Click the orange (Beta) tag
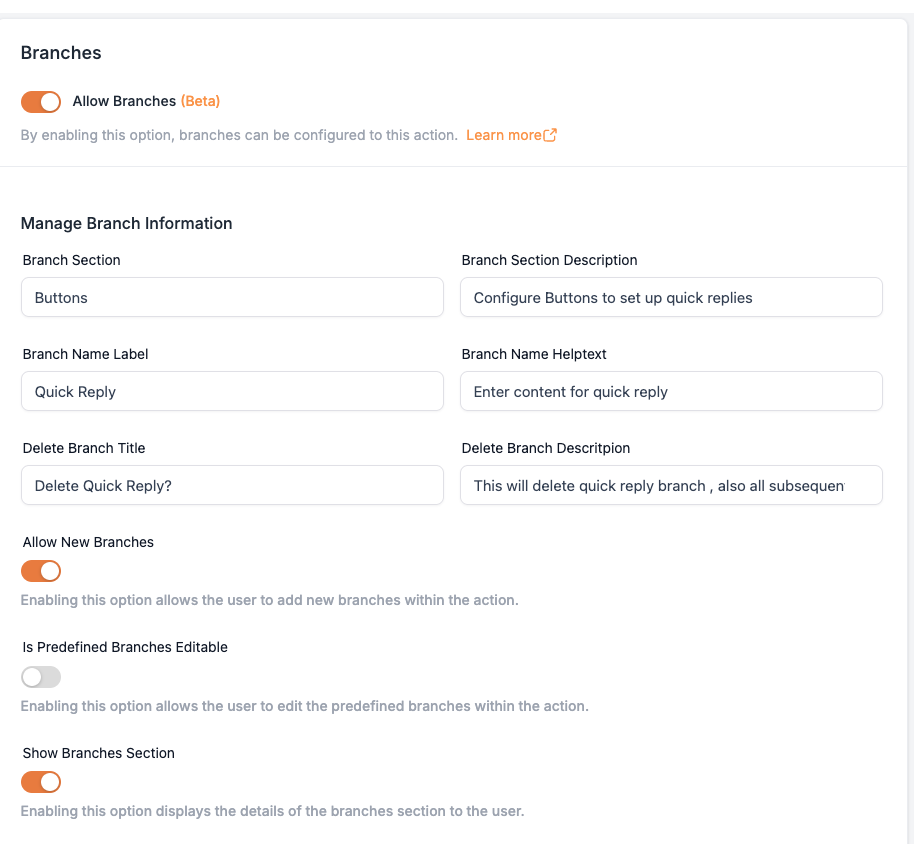Viewport: 914px width, 844px height. click(200, 101)
